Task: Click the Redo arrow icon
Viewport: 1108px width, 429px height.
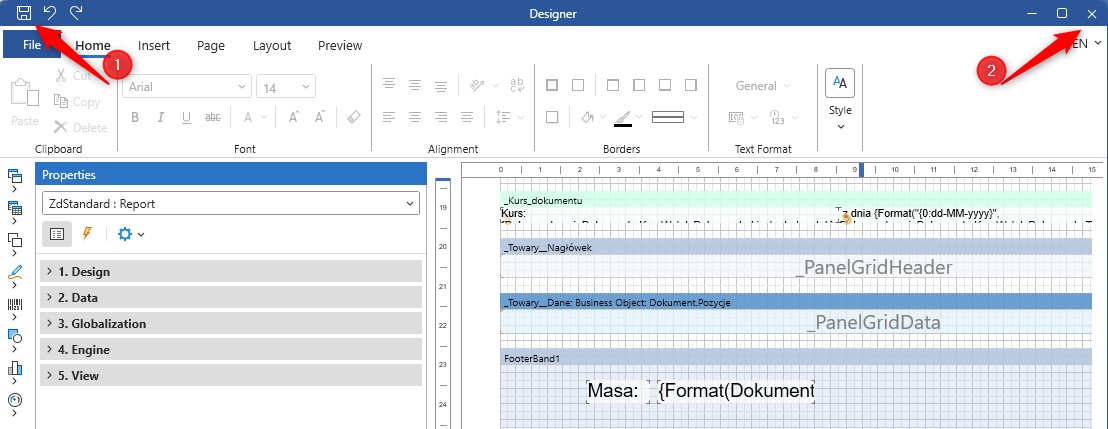Action: tap(76, 13)
